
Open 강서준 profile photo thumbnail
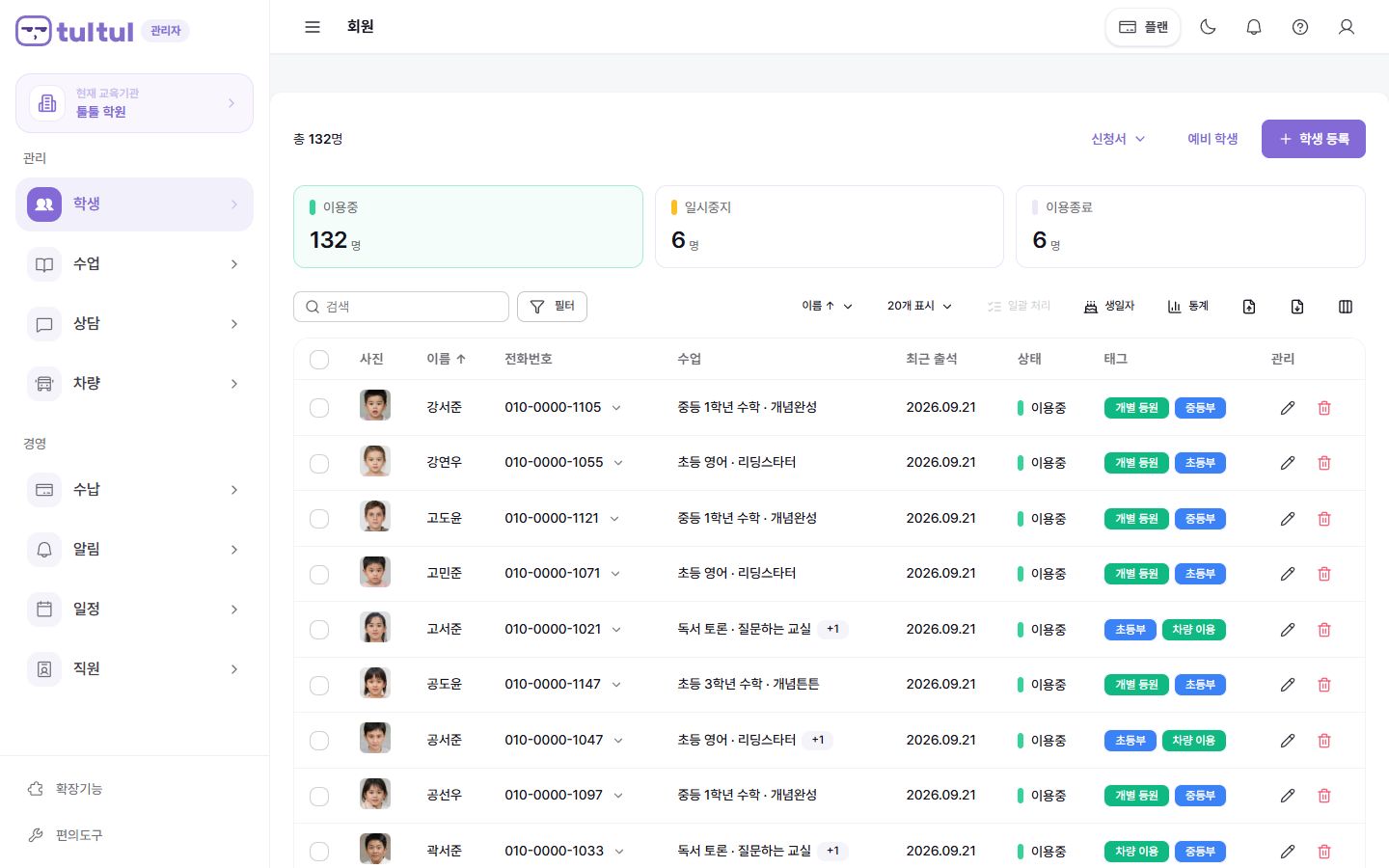click(x=375, y=405)
